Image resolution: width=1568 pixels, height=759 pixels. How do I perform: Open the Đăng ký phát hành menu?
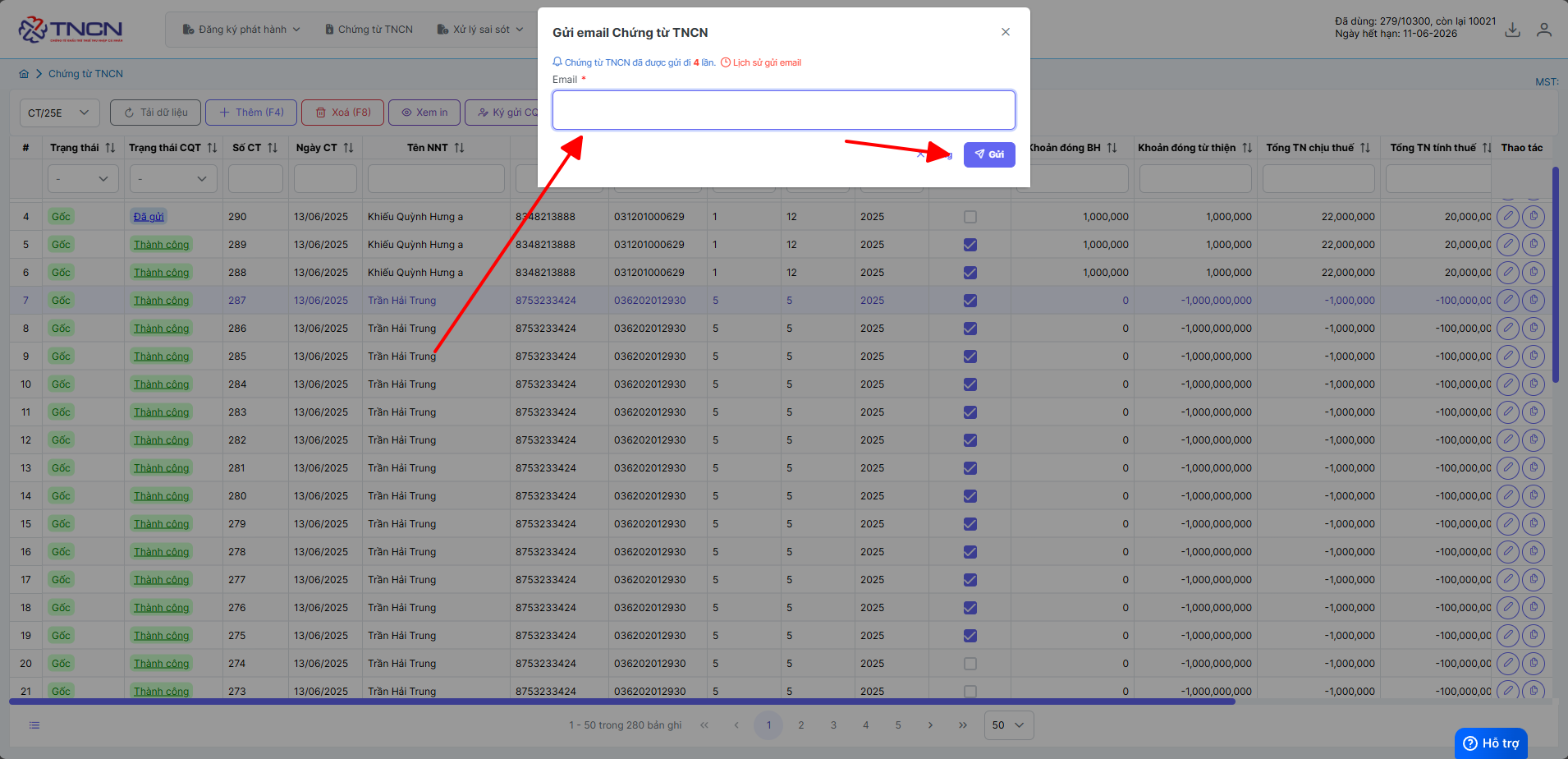point(241,30)
